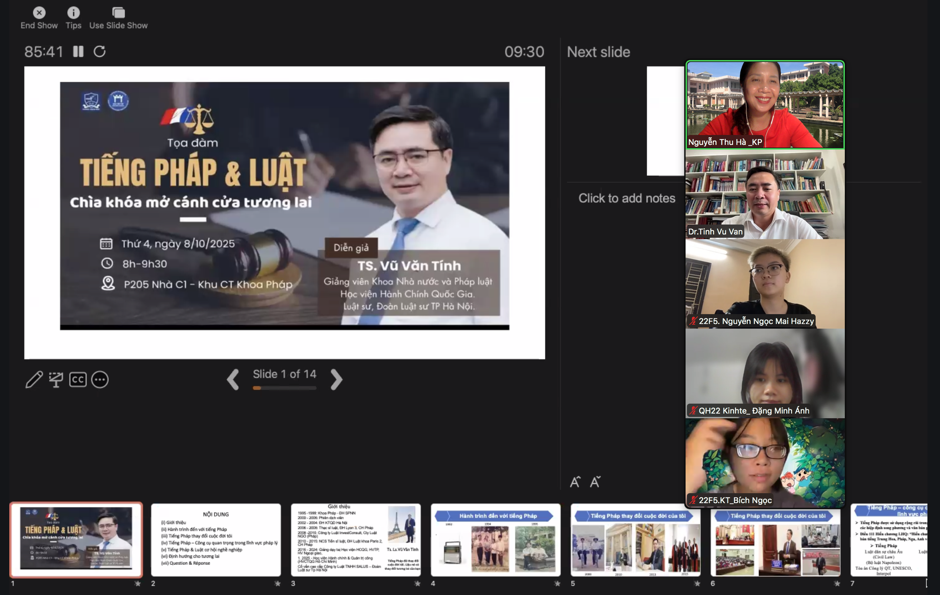This screenshot has width=940, height=595.
Task: Click the Use Slide Show icon
Action: coord(118,13)
